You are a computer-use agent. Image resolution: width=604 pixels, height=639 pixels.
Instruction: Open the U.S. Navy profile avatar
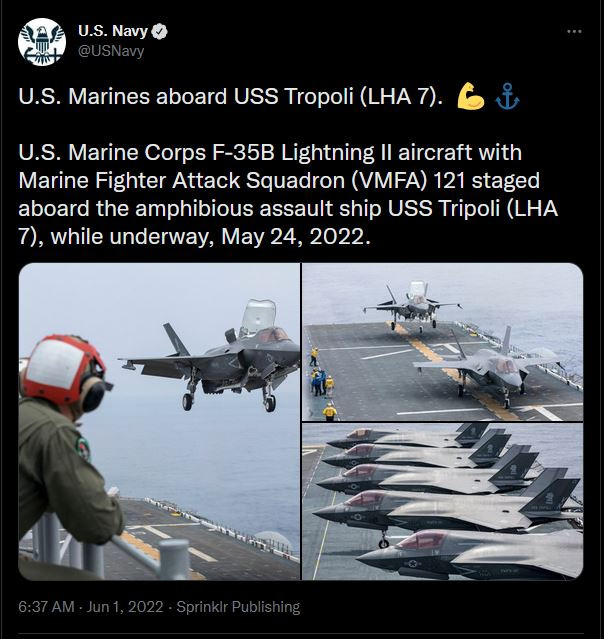pos(42,42)
